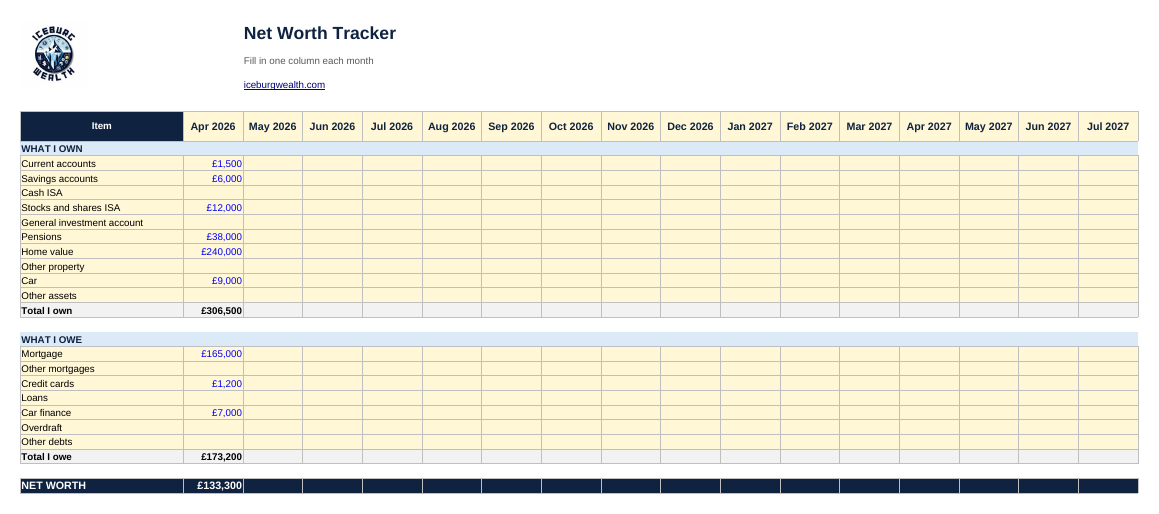Select the Cash ISA row label
The width and height of the screenshot is (1159, 514).
pyautogui.click(x=102, y=192)
